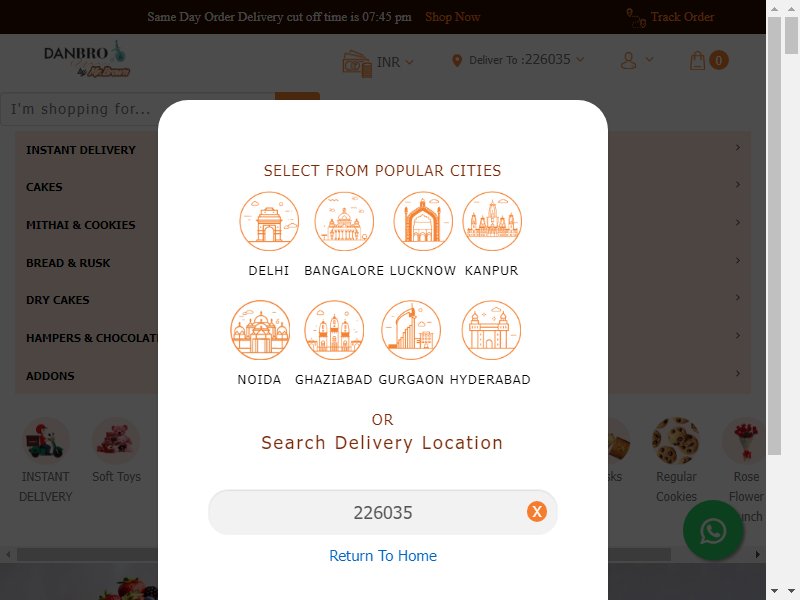The image size is (800, 600).
Task: Pick the Gurgaon skyline icon
Action: (411, 330)
